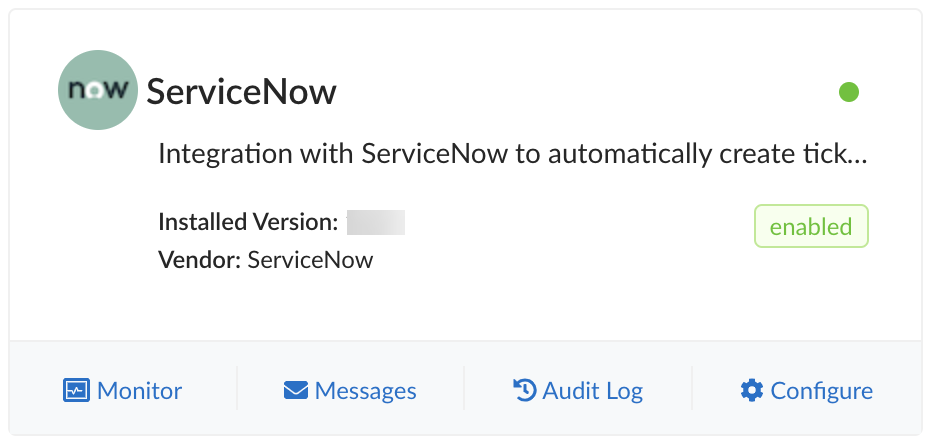Click the Messages envelope icon
930x436 pixels.
click(x=295, y=390)
